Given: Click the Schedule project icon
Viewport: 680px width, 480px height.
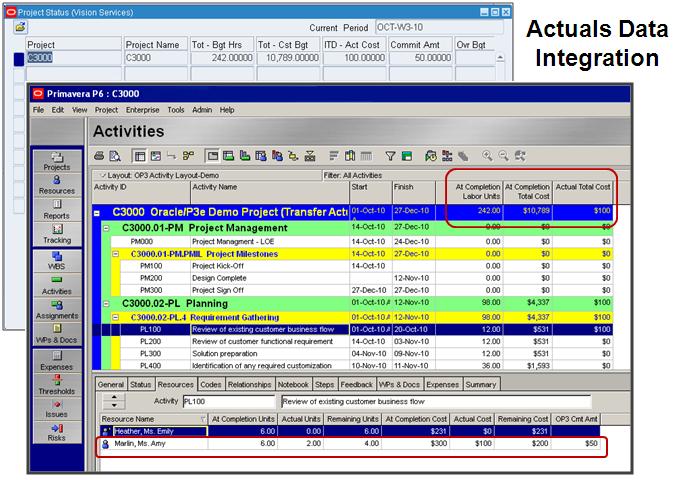Looking at the screenshot, I should pyautogui.click(x=431, y=156).
